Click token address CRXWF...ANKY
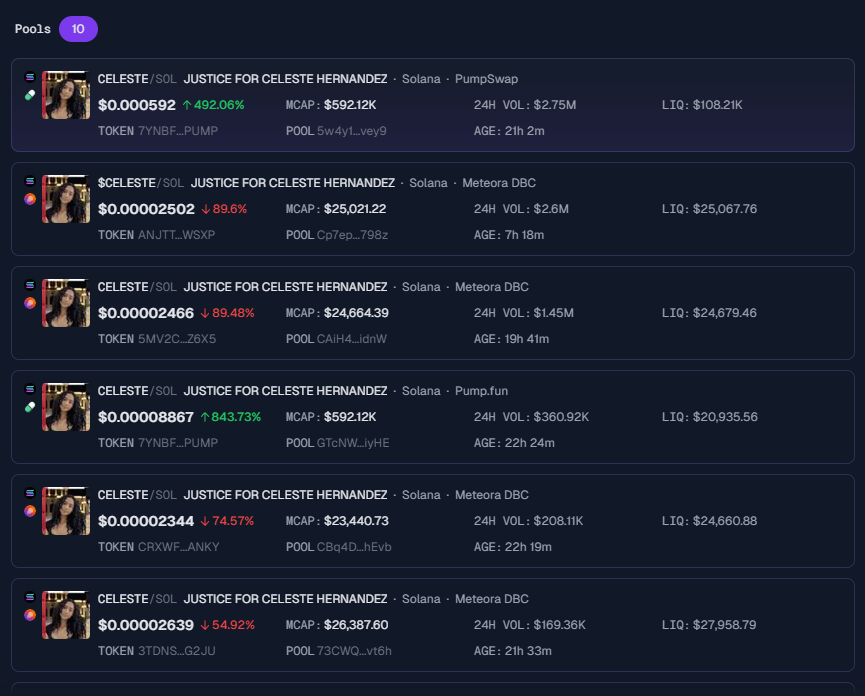The image size is (865, 696). pyautogui.click(x=178, y=547)
